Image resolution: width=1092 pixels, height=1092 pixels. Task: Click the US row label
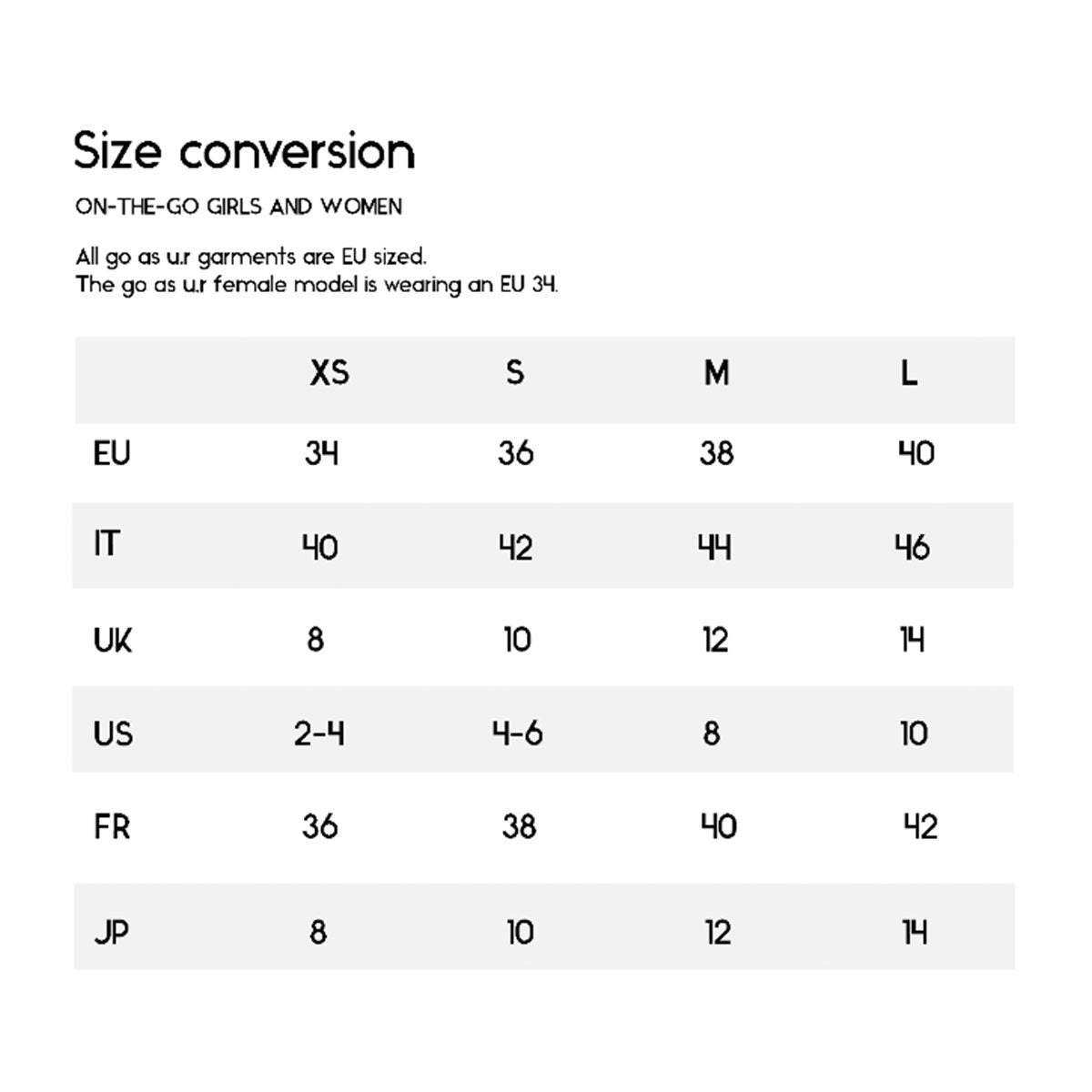[113, 733]
